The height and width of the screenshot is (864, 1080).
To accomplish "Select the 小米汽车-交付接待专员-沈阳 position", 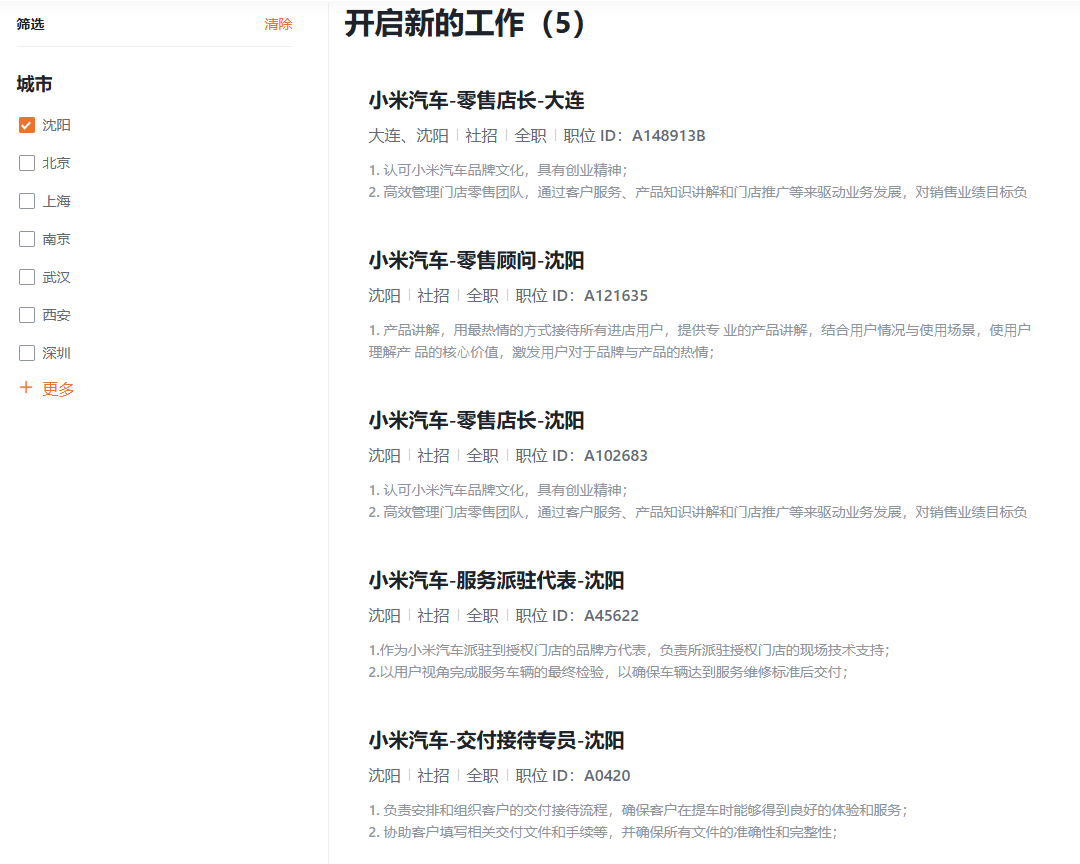I will (x=496, y=740).
